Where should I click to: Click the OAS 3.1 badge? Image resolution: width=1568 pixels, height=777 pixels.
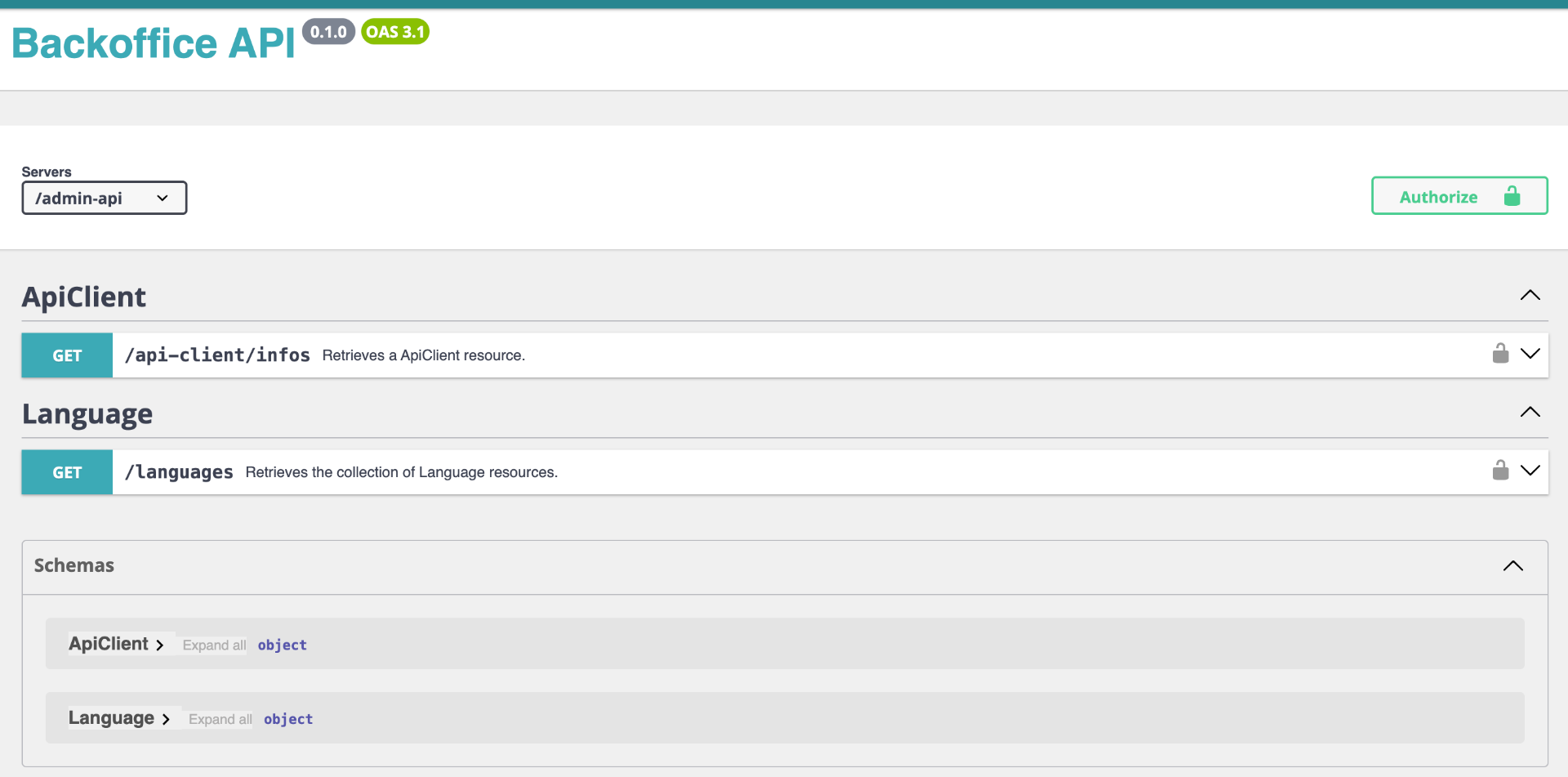point(395,32)
